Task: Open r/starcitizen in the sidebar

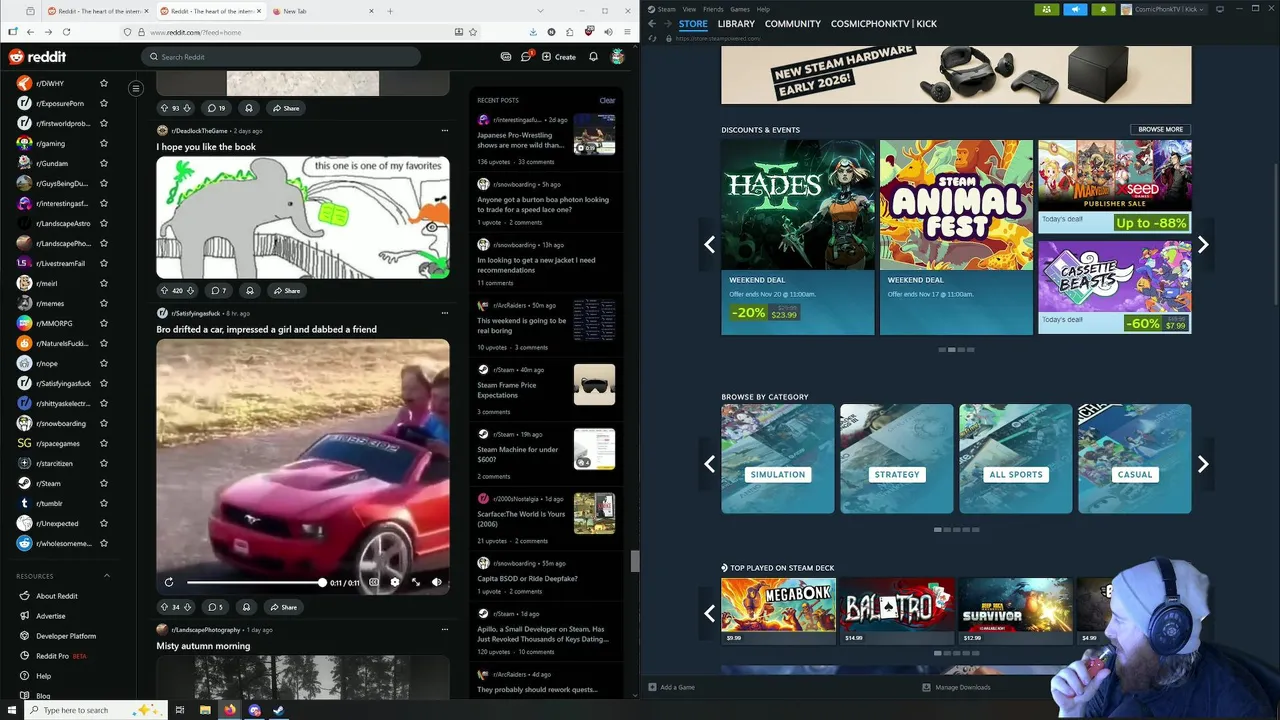Action: click(60, 463)
